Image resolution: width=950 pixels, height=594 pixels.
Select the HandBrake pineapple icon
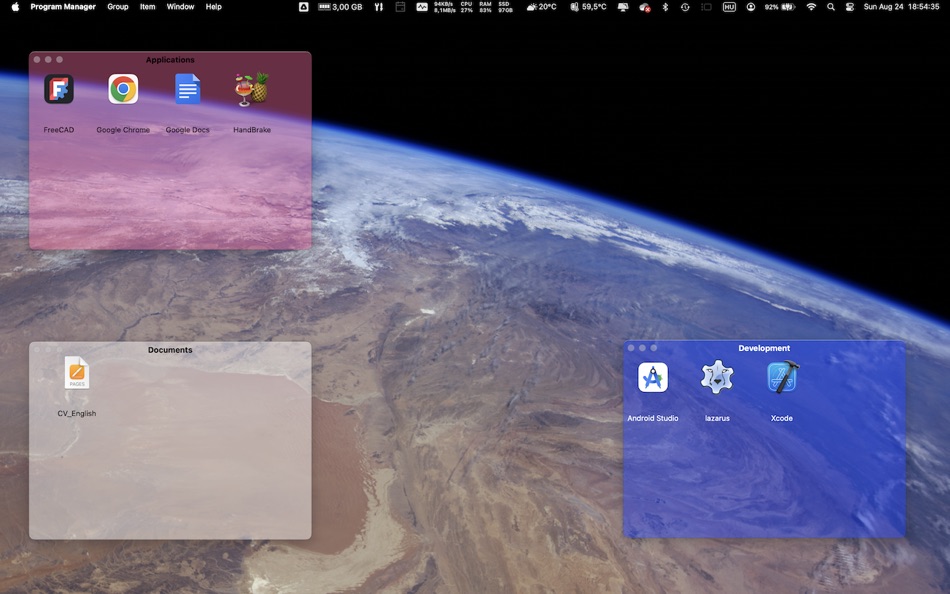coord(252,89)
